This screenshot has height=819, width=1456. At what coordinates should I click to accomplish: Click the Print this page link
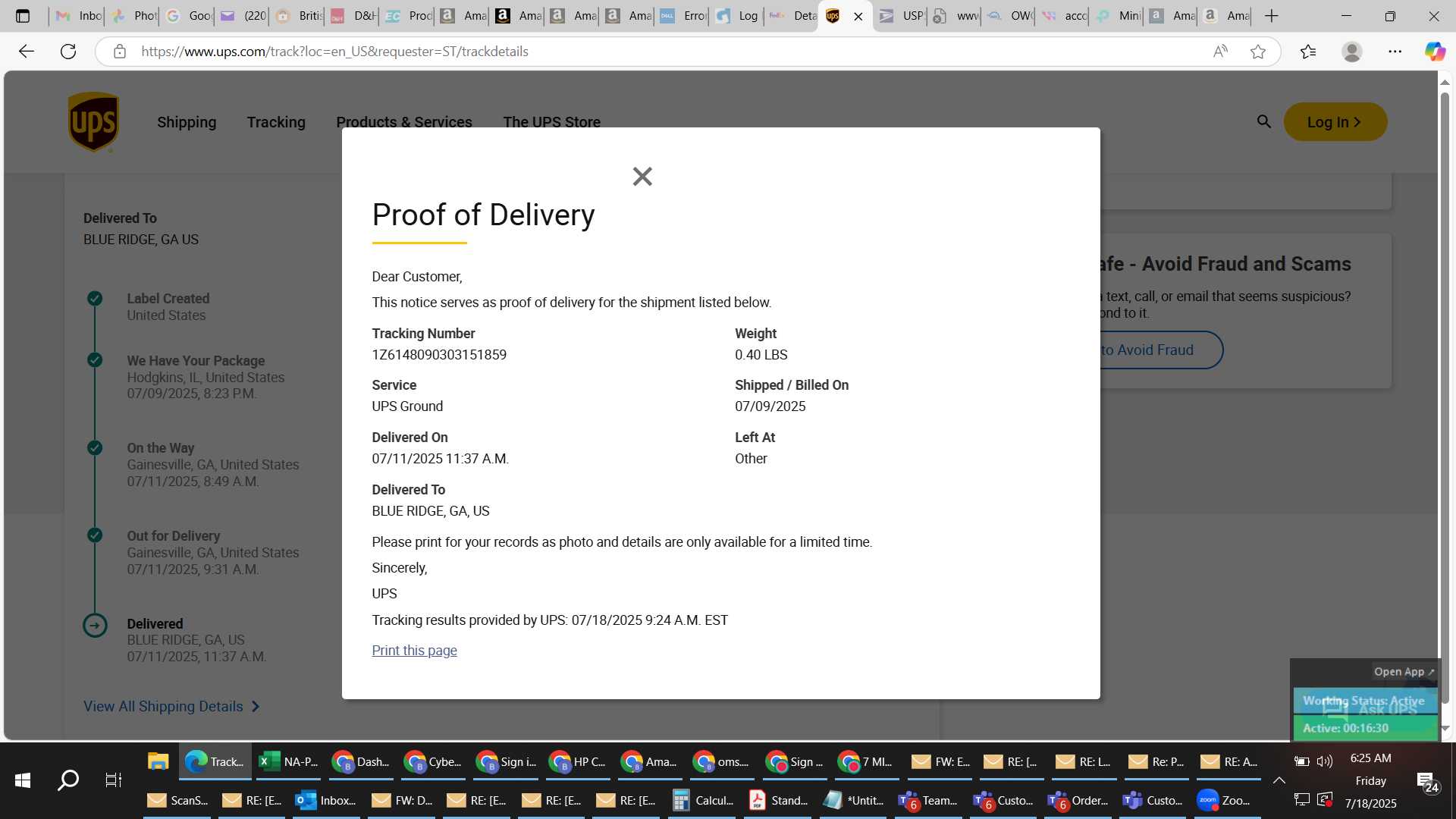coord(414,651)
